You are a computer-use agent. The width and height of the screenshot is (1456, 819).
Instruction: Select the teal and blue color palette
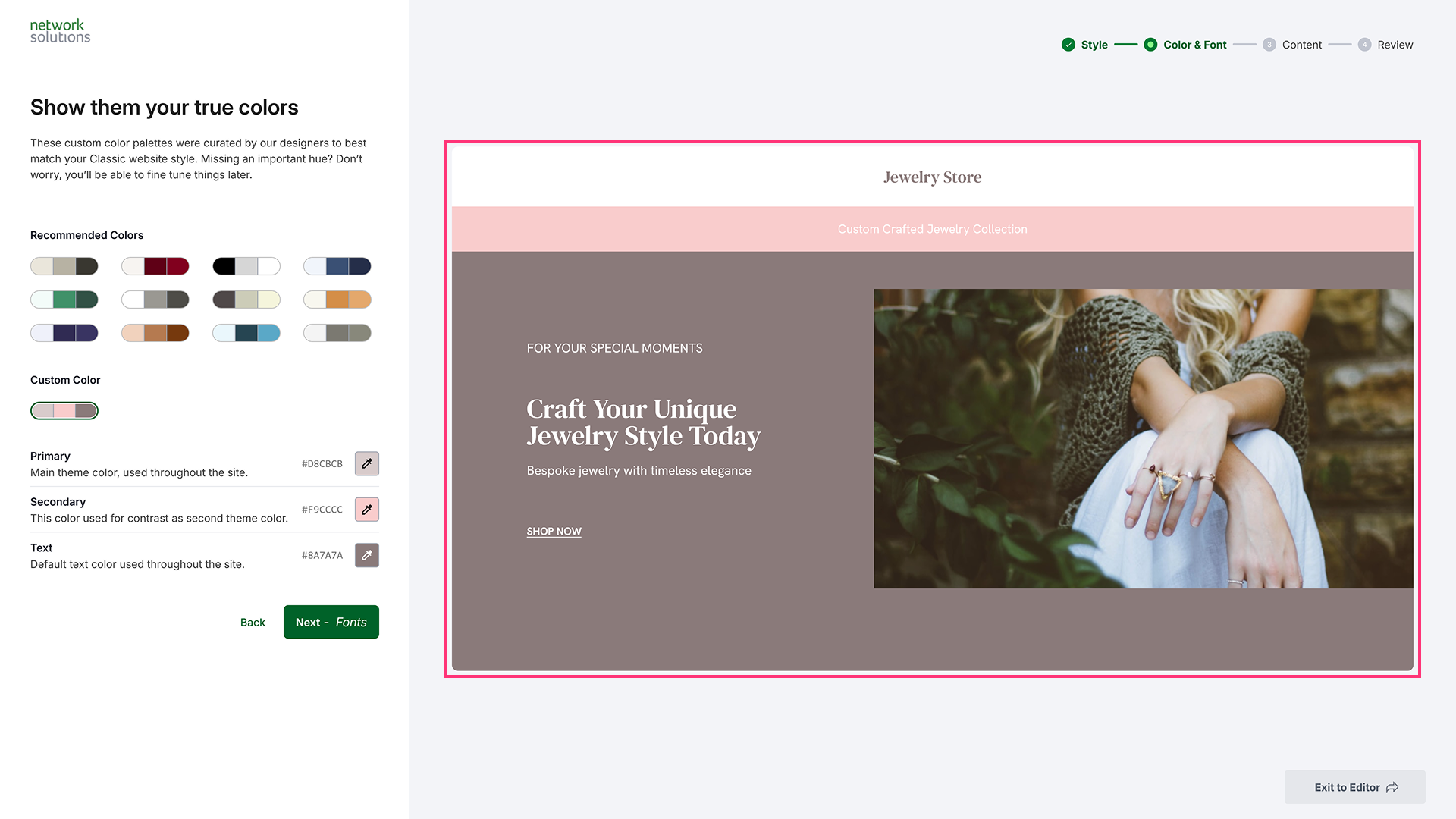tap(246, 333)
